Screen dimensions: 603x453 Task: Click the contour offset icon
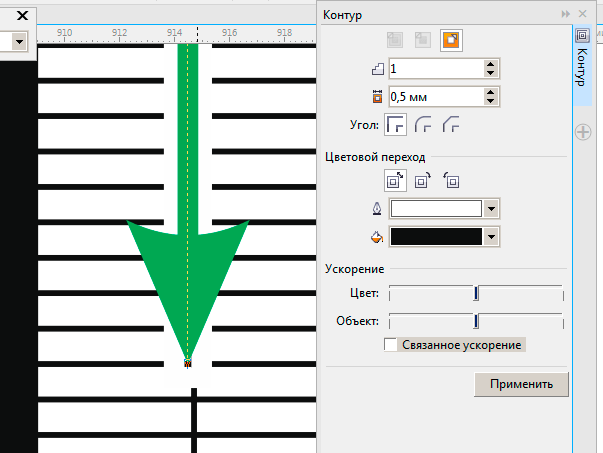point(378,97)
